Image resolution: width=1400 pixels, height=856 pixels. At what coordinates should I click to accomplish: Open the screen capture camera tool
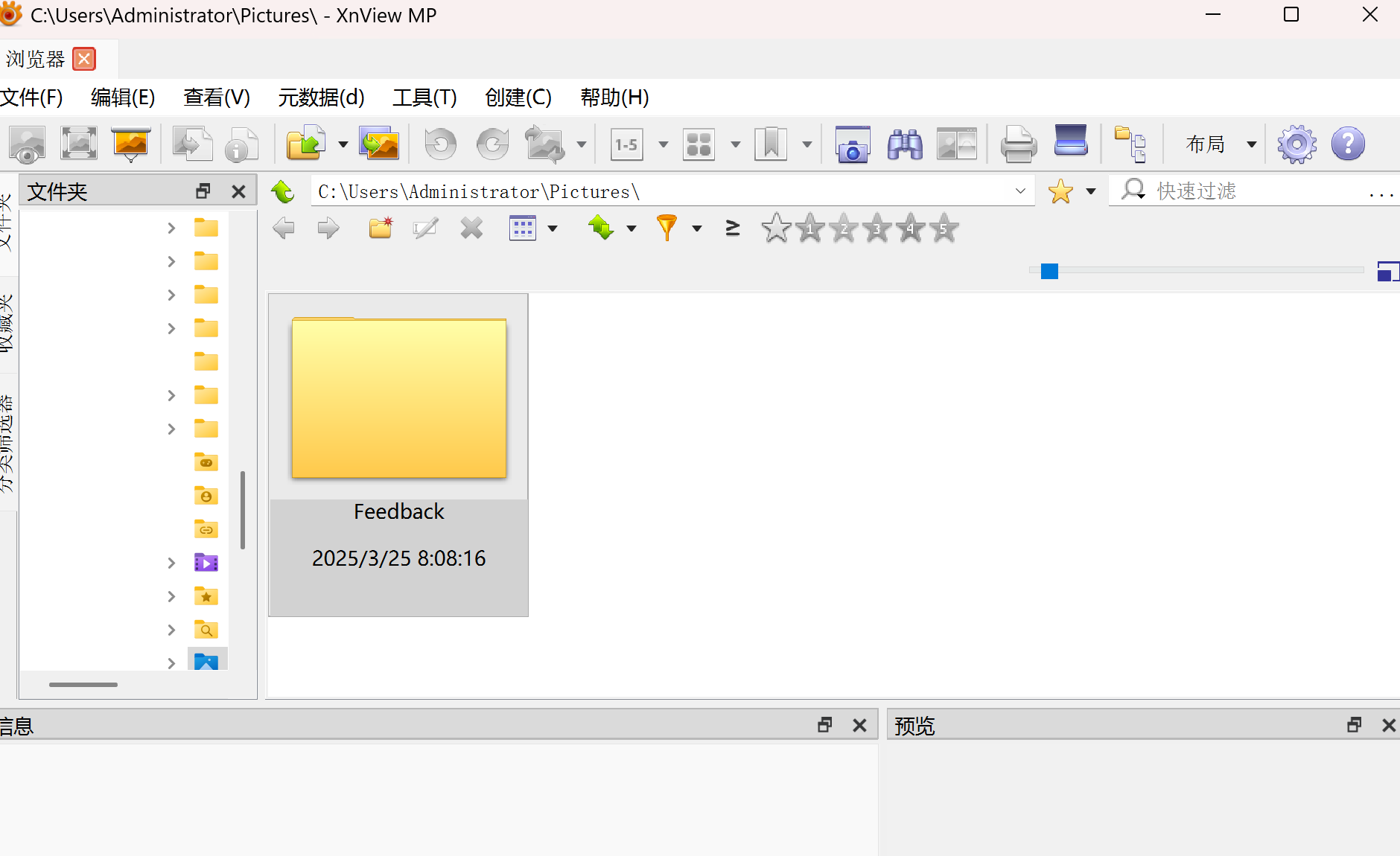point(853,144)
